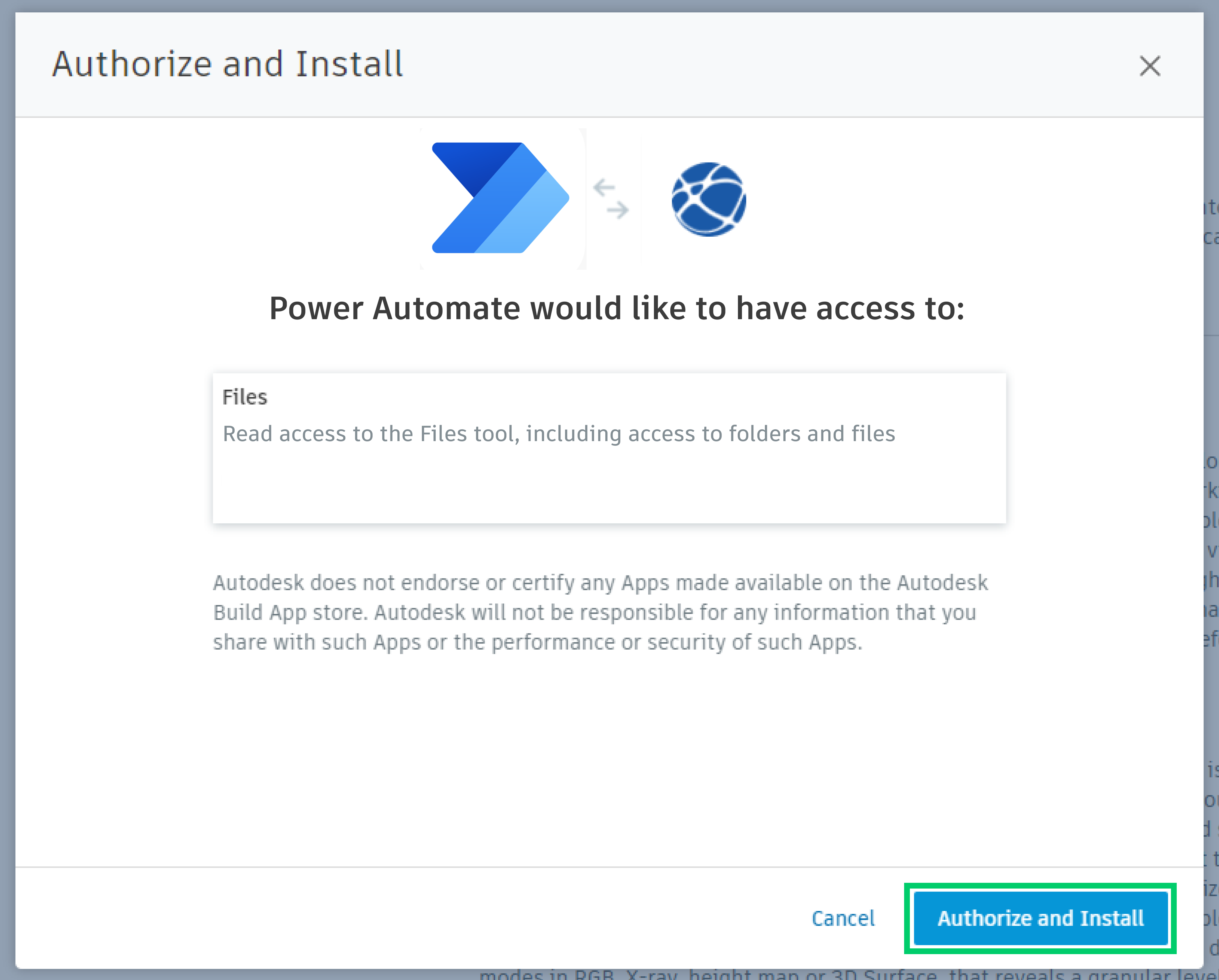Click the right-pointing arrow in exchange icon
Viewport: 1219px width, 980px height.
(618, 210)
